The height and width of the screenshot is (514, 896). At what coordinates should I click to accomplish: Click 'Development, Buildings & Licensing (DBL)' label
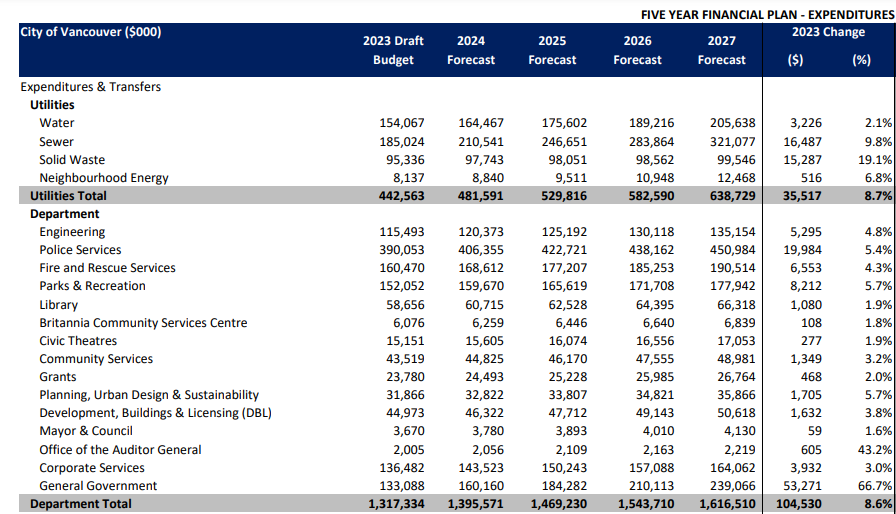155,413
